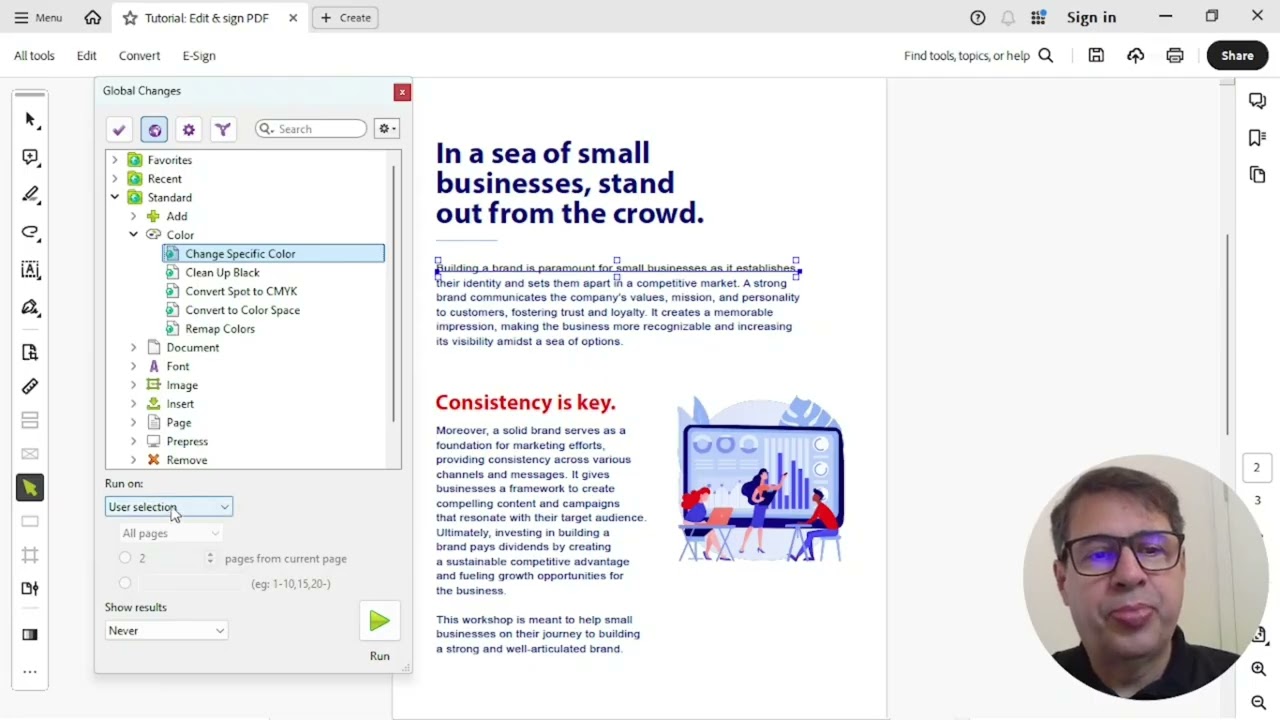Select Convert to Color Space
Image resolution: width=1280 pixels, height=720 pixels.
[x=242, y=310]
